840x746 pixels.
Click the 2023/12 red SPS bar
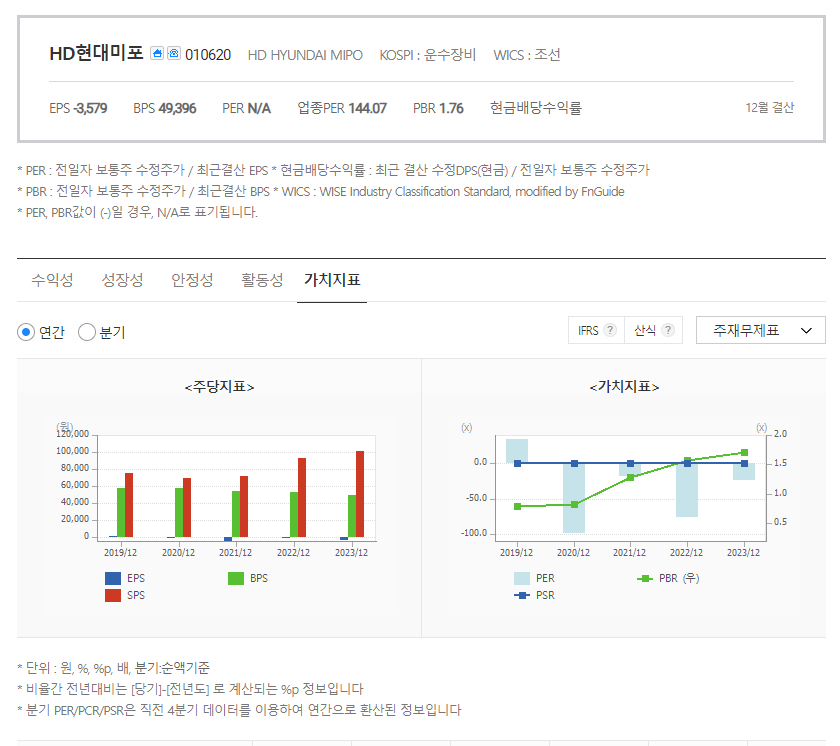tap(360, 494)
